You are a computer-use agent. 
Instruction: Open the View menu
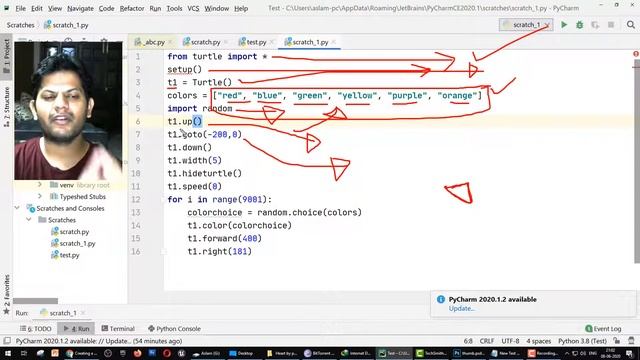tap(55, 8)
